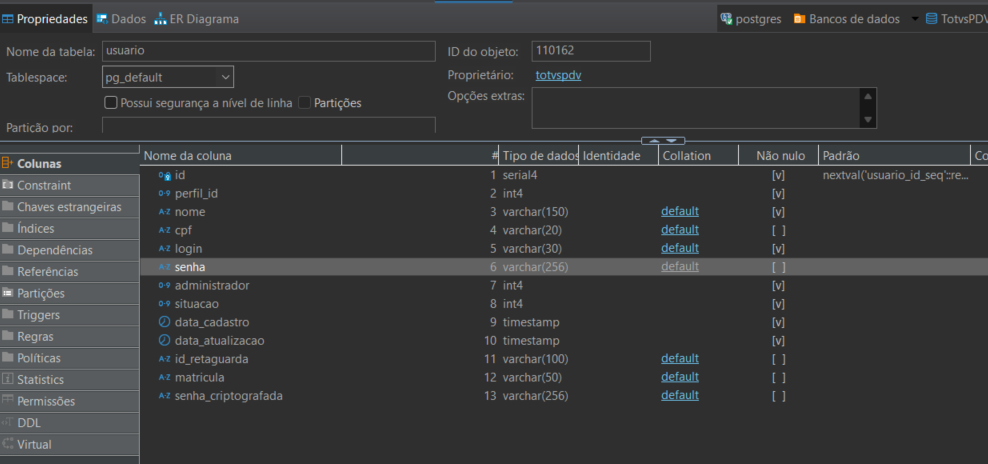Expand the arrow beside Bancos de dados
The image size is (988, 464).
[914, 19]
